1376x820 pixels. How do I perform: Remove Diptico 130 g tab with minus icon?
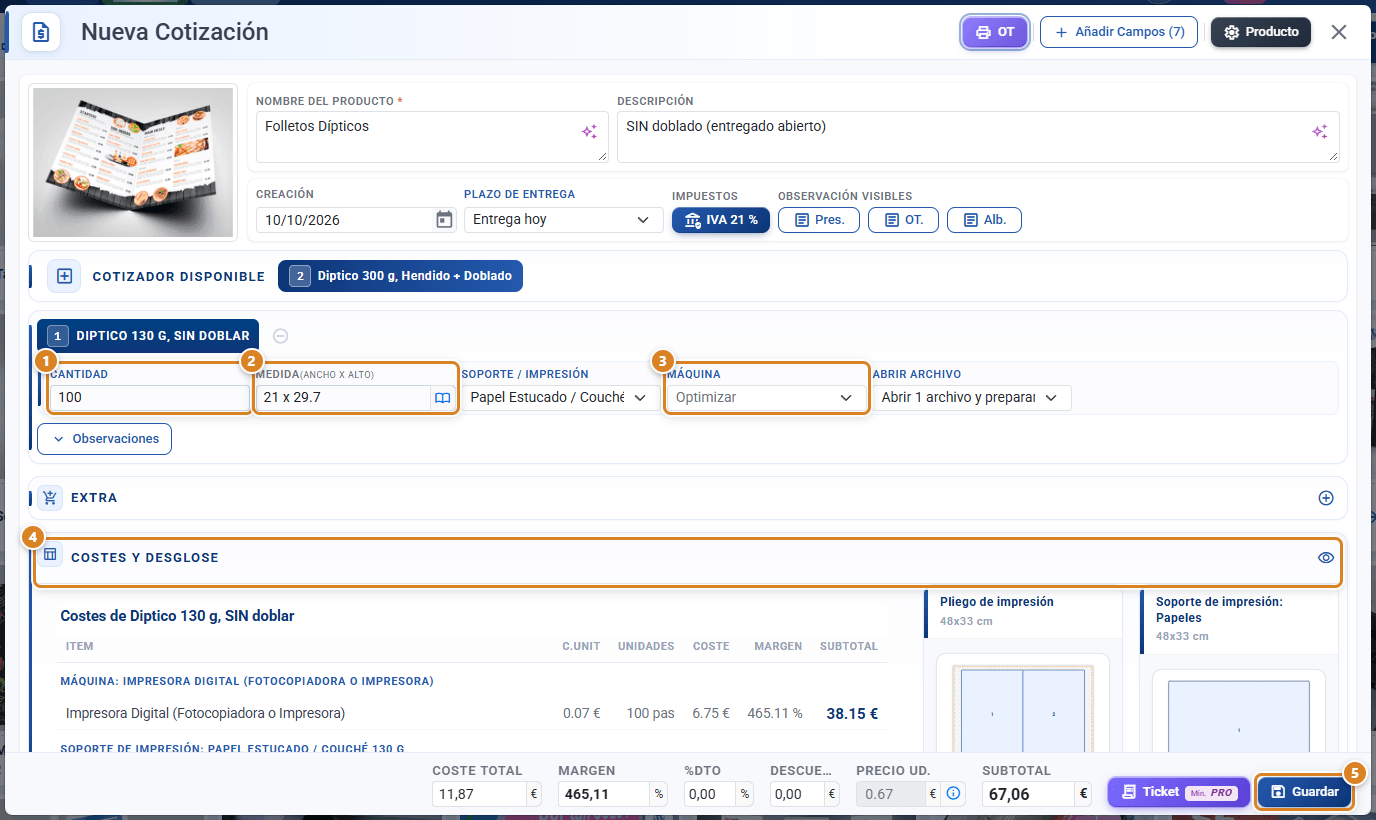point(281,336)
